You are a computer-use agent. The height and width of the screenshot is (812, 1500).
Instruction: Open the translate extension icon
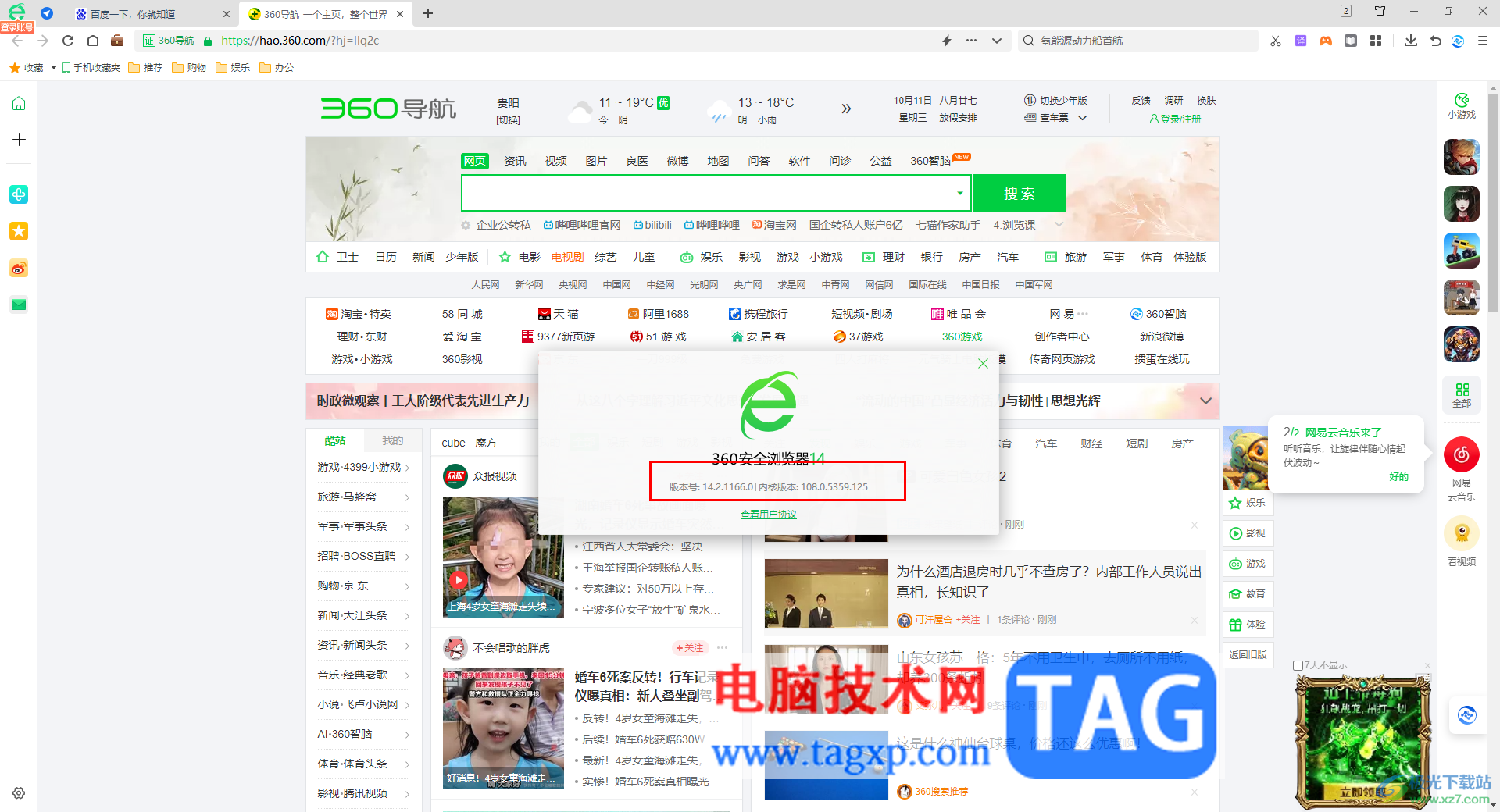(1301, 41)
